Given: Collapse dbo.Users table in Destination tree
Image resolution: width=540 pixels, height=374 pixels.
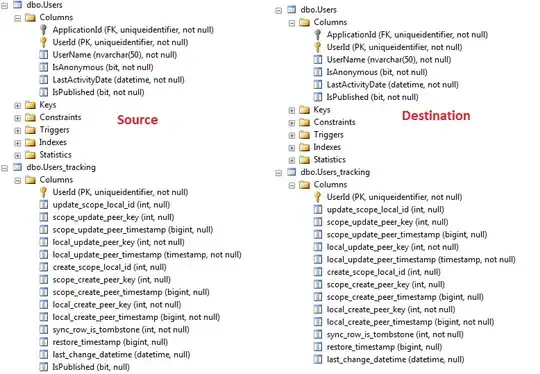Looking at the screenshot, I should coord(279,10).
